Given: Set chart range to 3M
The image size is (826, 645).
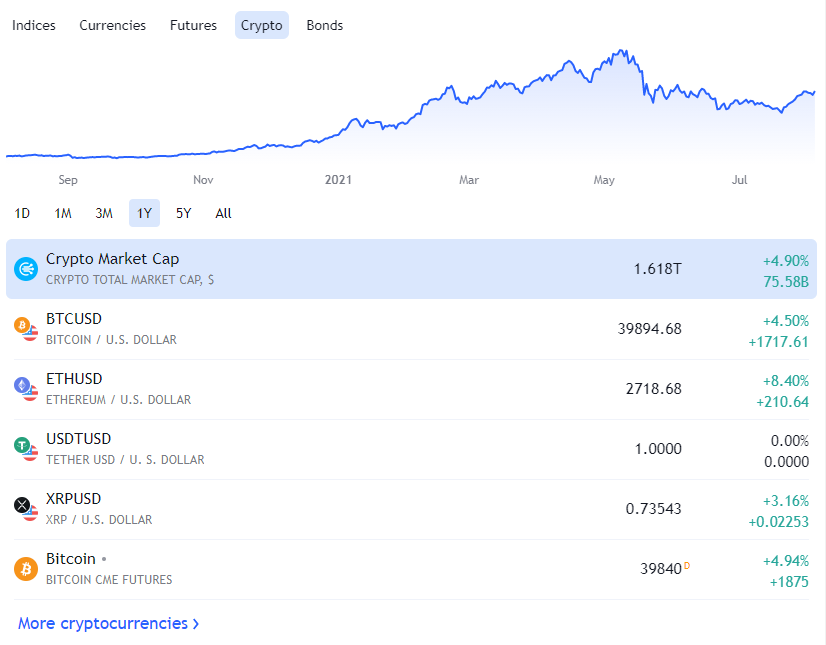Looking at the screenshot, I should pyautogui.click(x=104, y=213).
